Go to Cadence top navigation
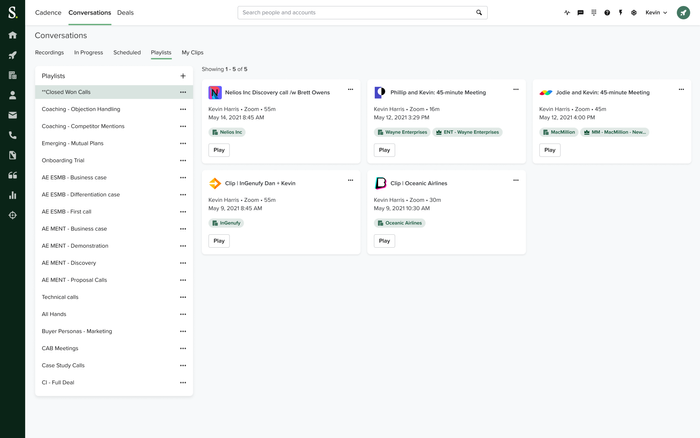The width and height of the screenshot is (700, 438). (48, 13)
